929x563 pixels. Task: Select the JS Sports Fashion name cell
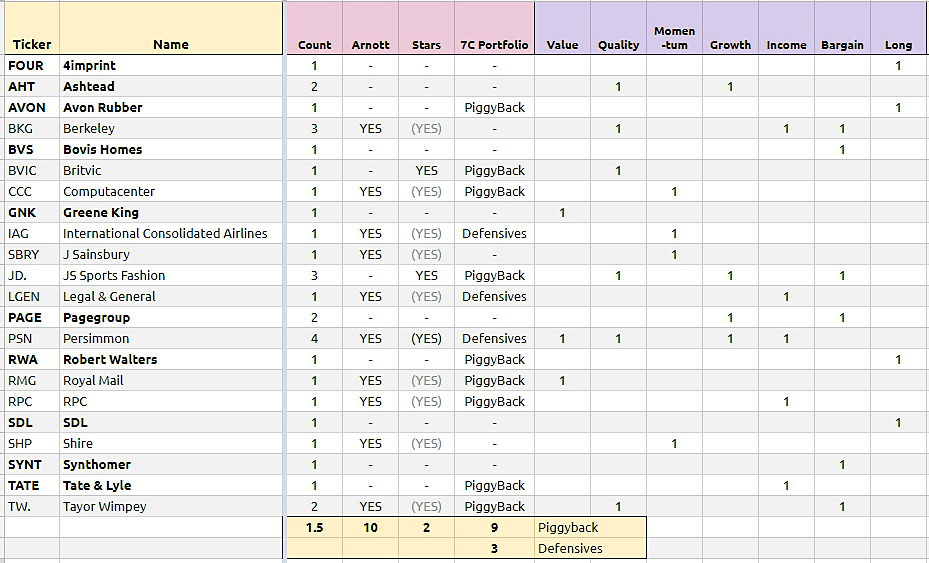pyautogui.click(x=171, y=276)
